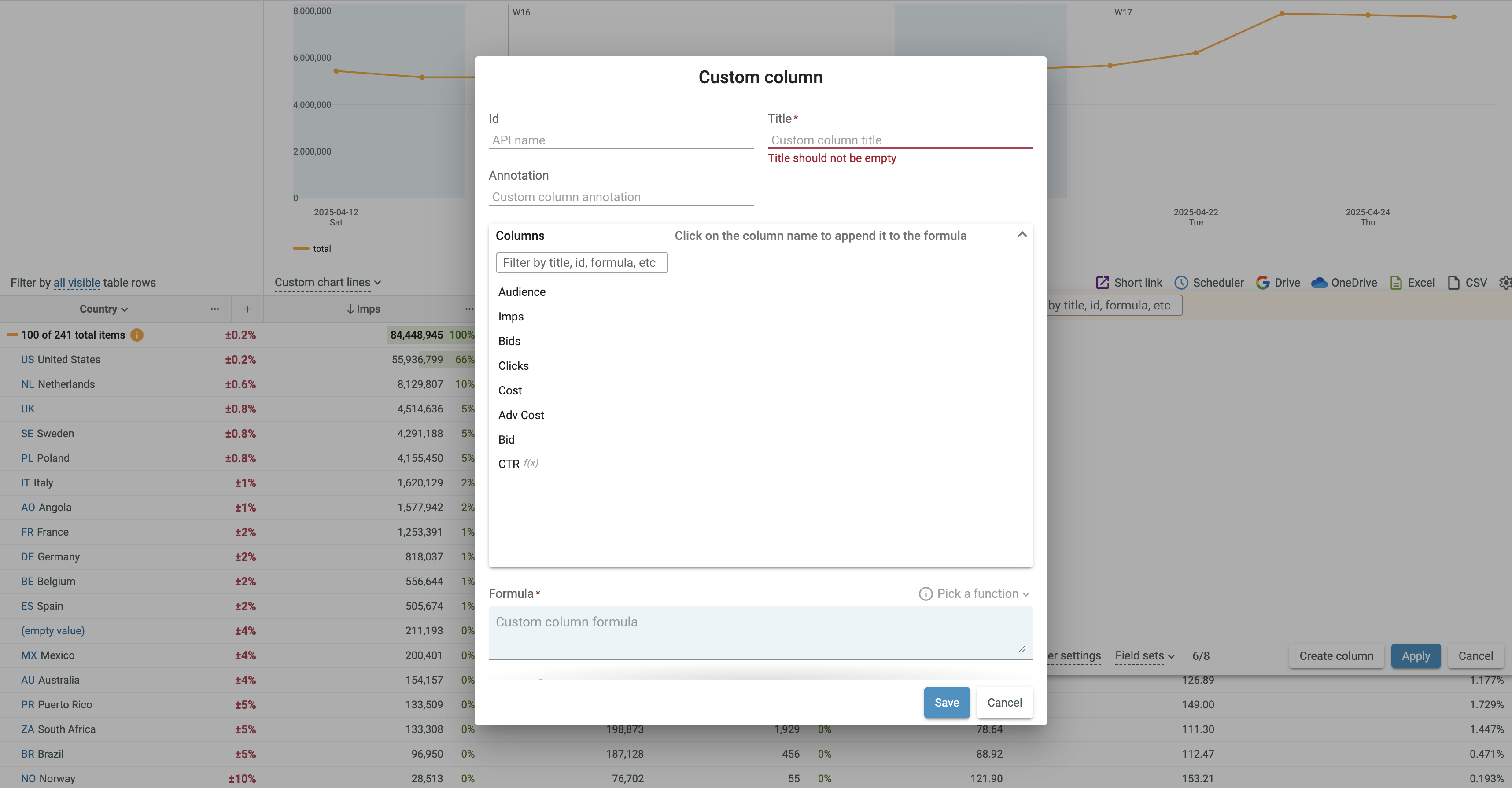
Task: Add a new dimension with plus icon
Action: tap(247, 309)
